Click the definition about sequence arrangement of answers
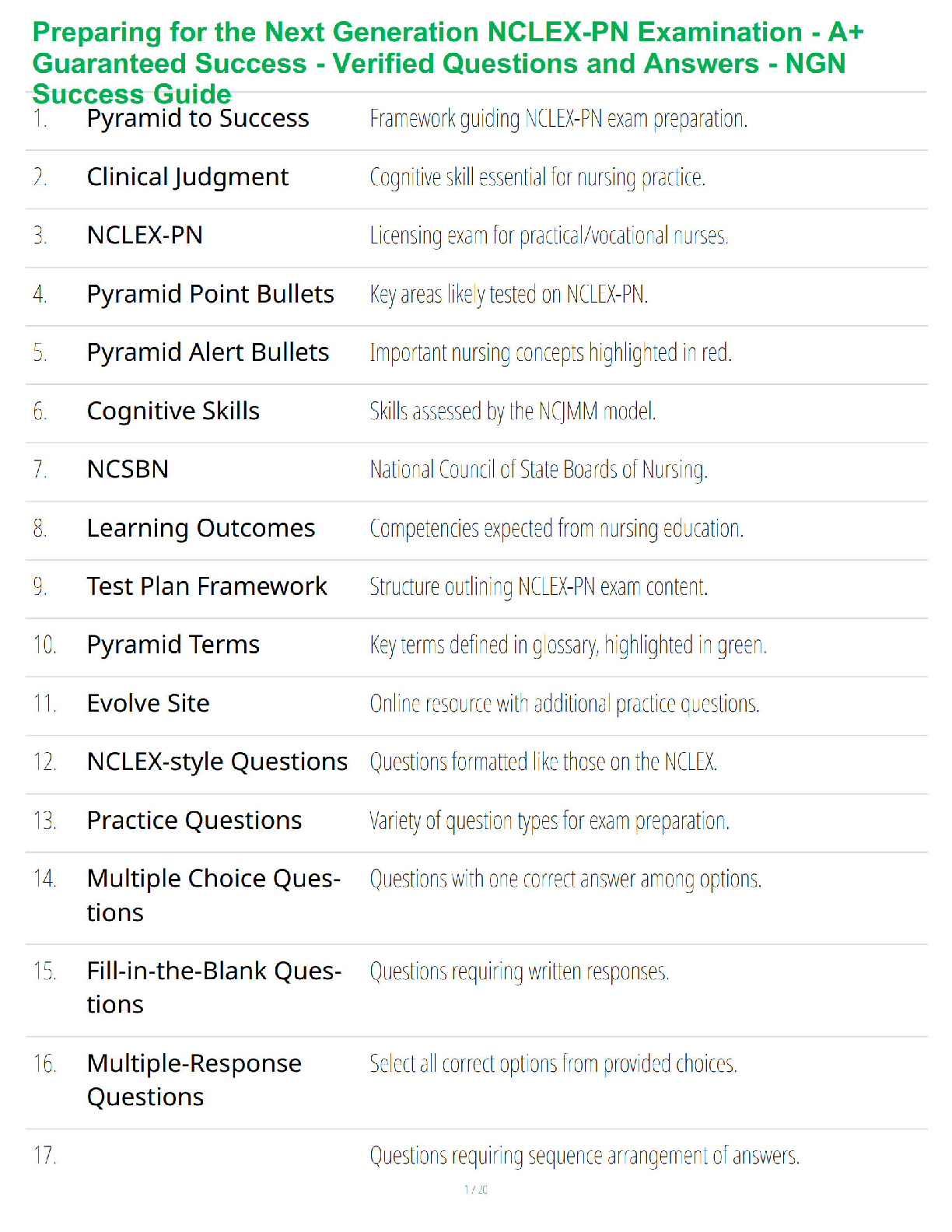Screen dimensions: 952x1232 pos(584,1156)
